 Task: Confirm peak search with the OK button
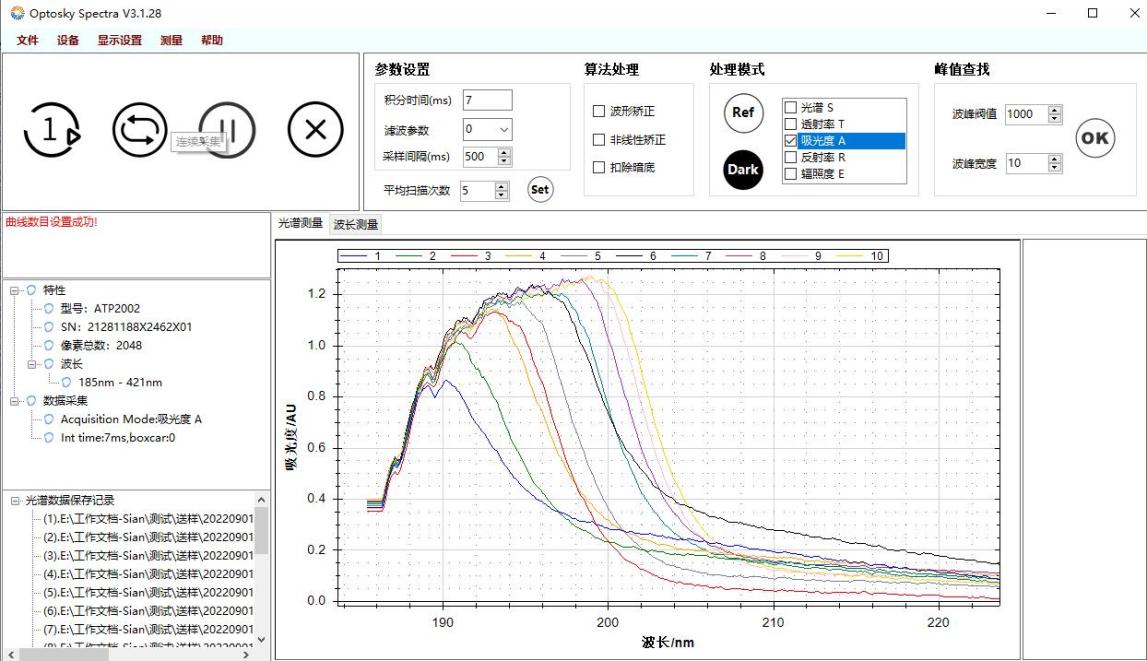[1095, 140]
